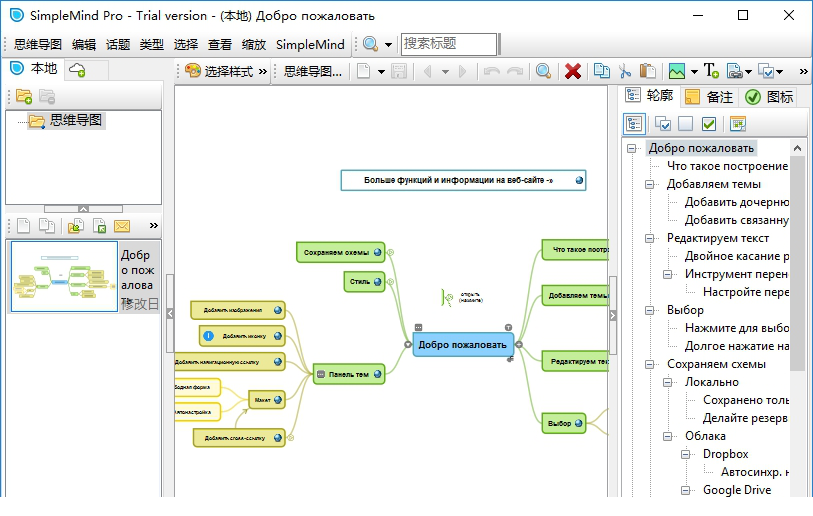This screenshot has height=516, width=813.
Task: Click the folder panel collapse arrow splitter
Action: (x=83, y=208)
